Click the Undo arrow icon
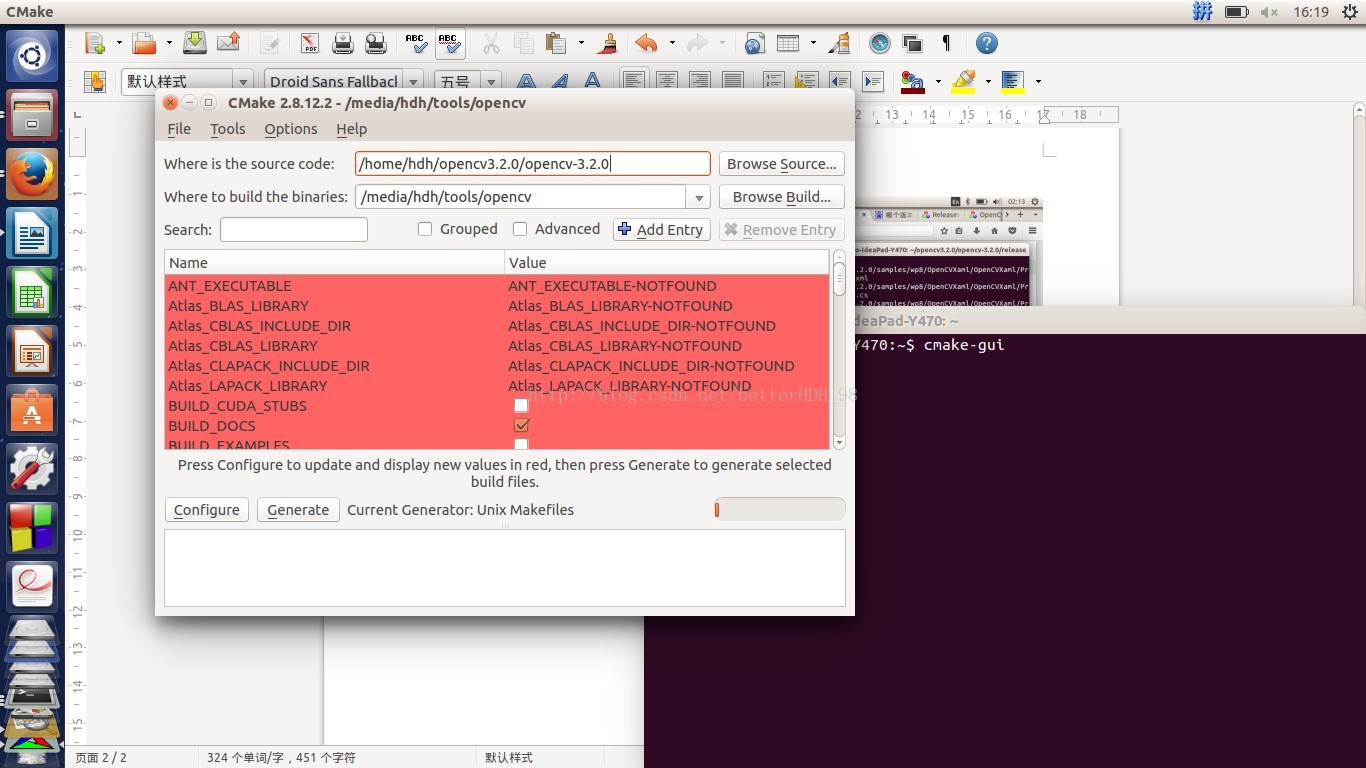The height and width of the screenshot is (768, 1366). pyautogui.click(x=646, y=43)
